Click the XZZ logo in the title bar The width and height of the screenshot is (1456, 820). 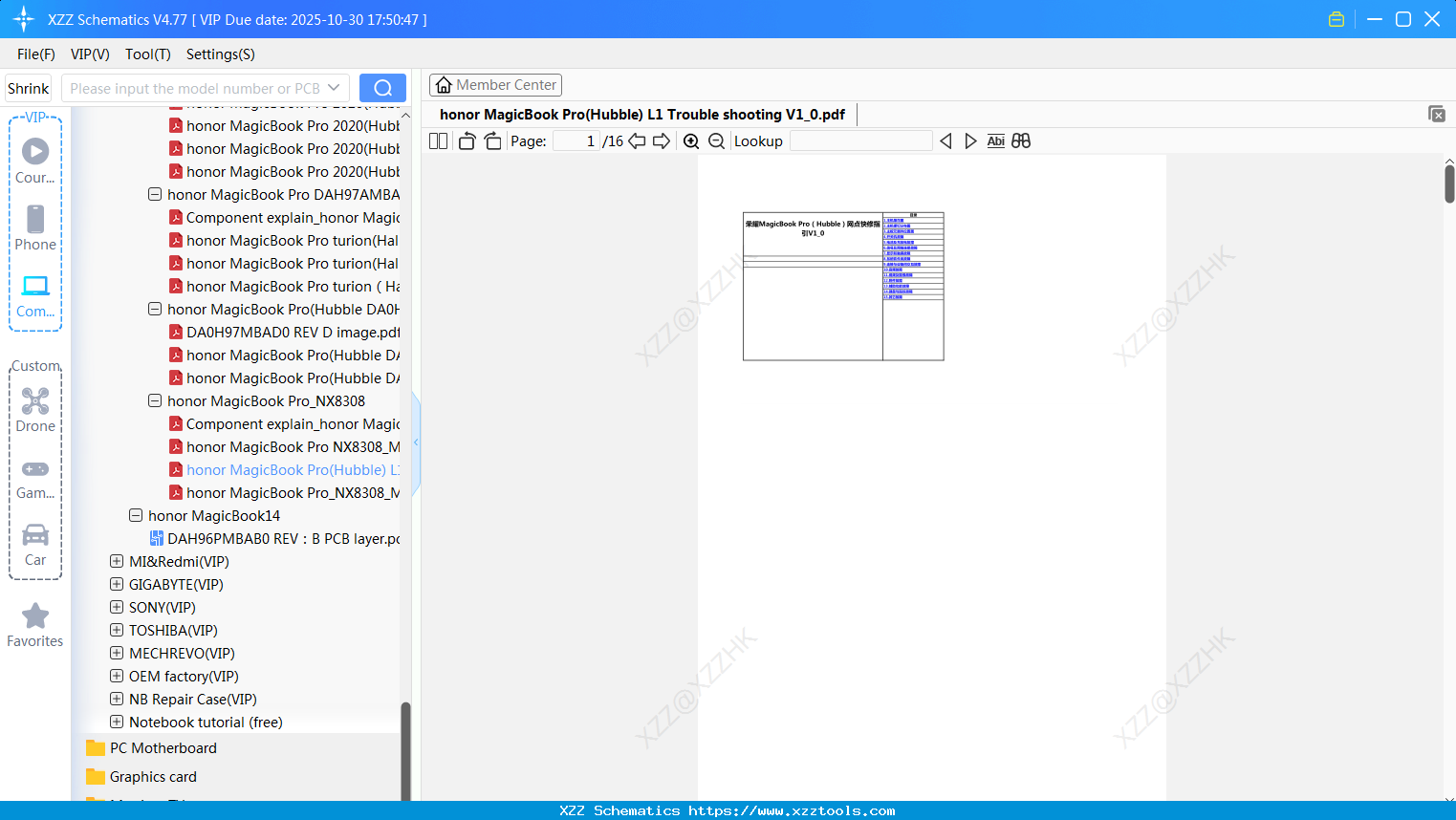click(24, 19)
